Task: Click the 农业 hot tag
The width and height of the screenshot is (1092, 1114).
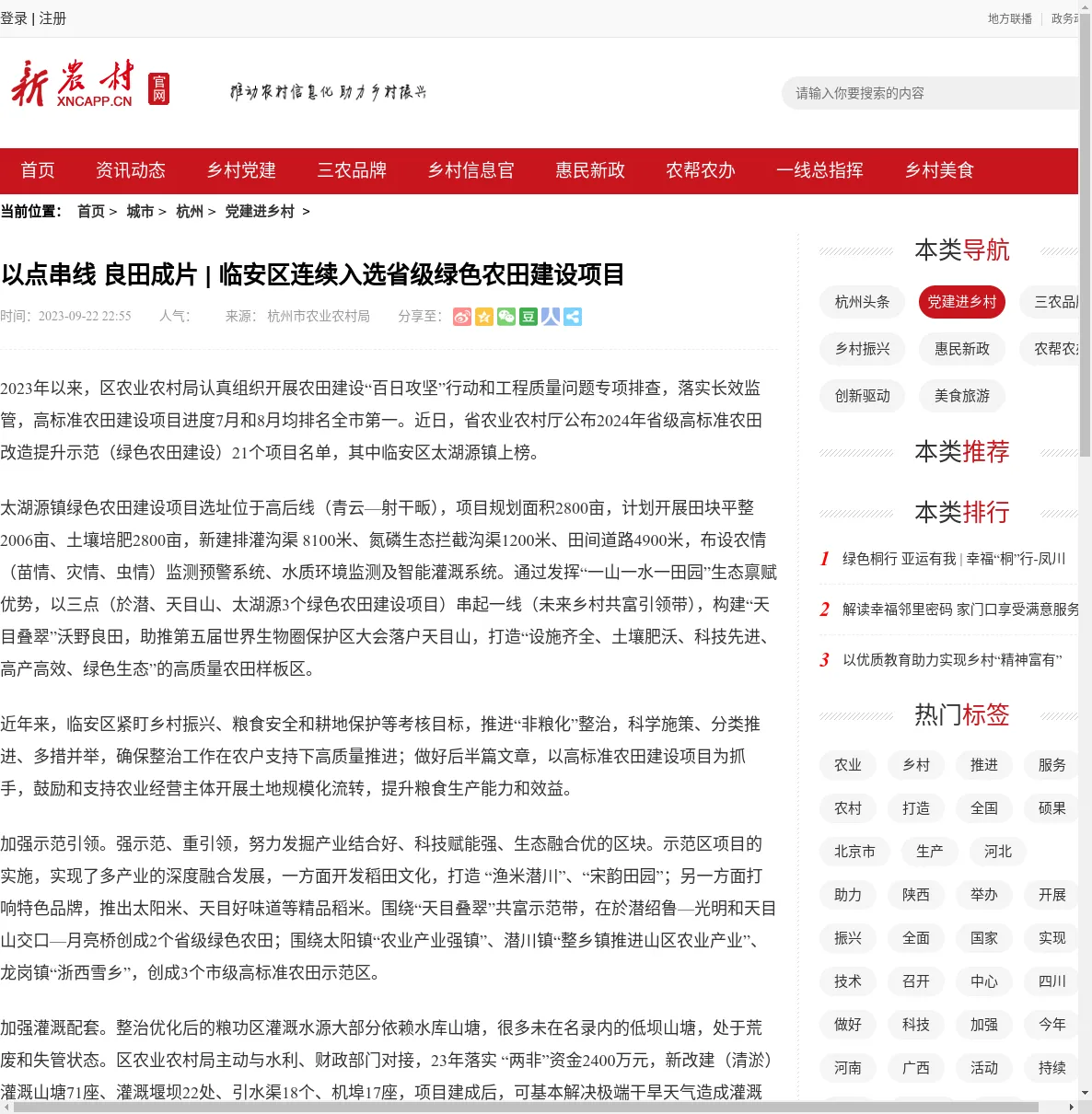Action: [x=848, y=765]
